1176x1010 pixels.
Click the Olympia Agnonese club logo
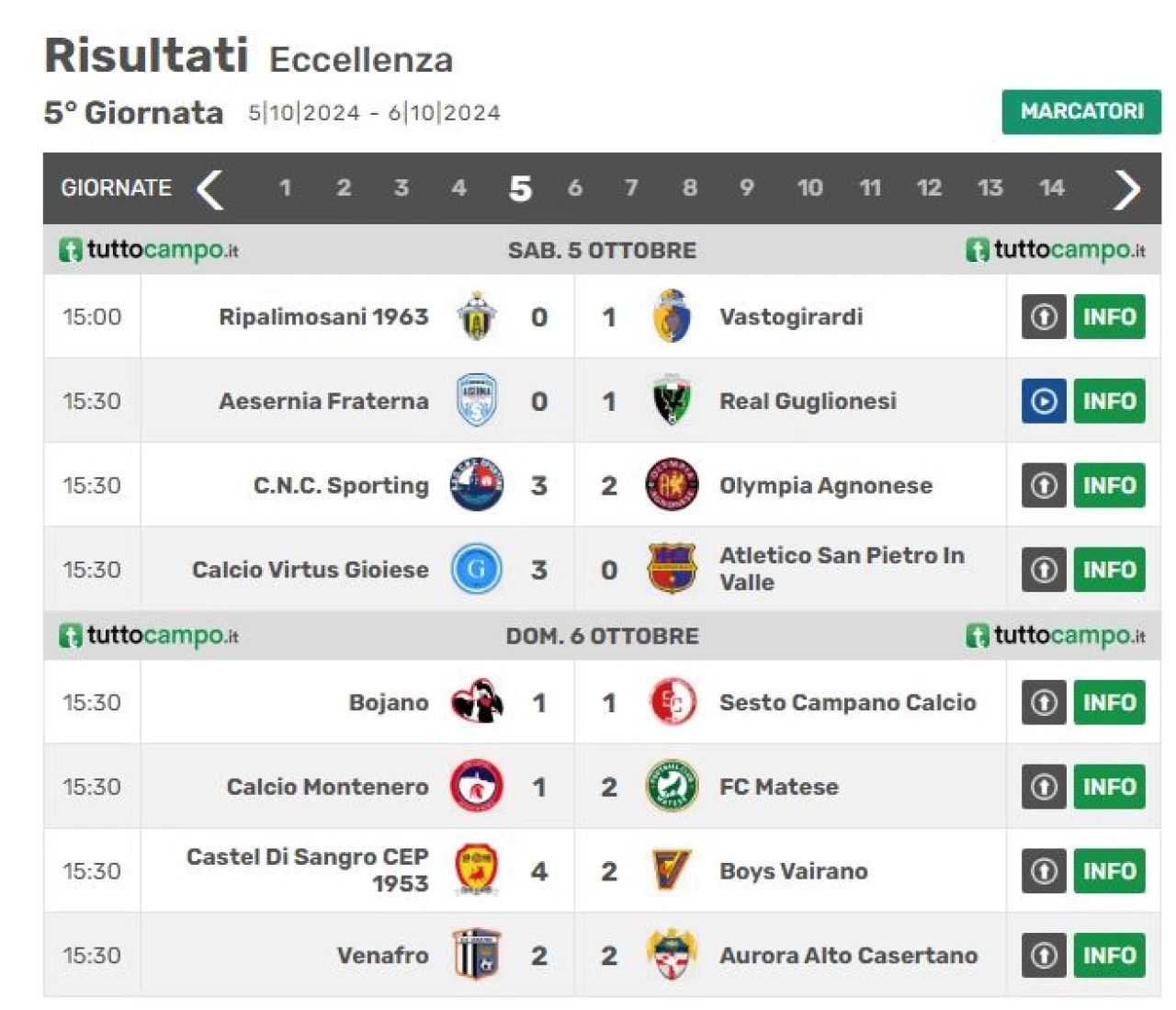(672, 485)
